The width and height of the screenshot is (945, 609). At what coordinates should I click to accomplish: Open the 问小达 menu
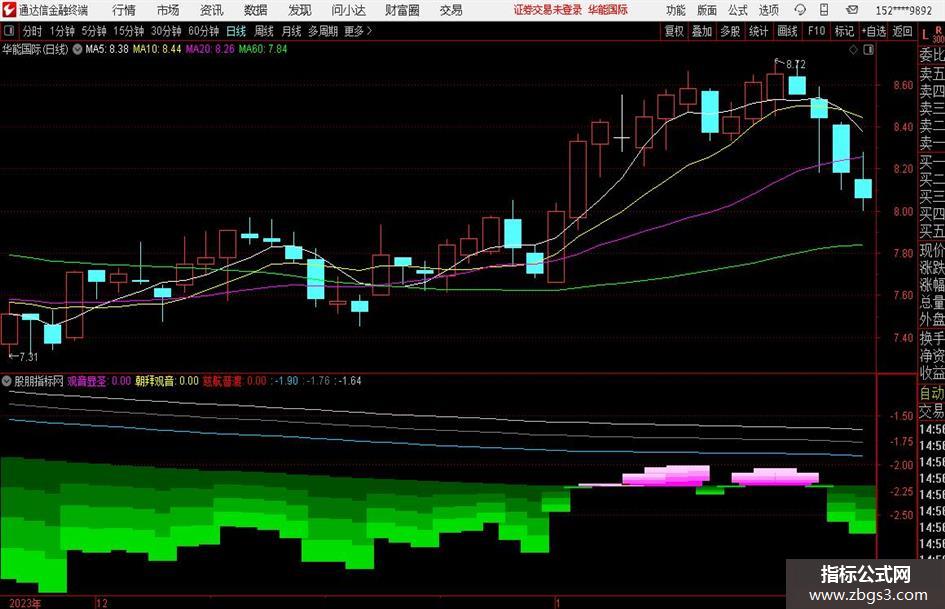click(348, 10)
